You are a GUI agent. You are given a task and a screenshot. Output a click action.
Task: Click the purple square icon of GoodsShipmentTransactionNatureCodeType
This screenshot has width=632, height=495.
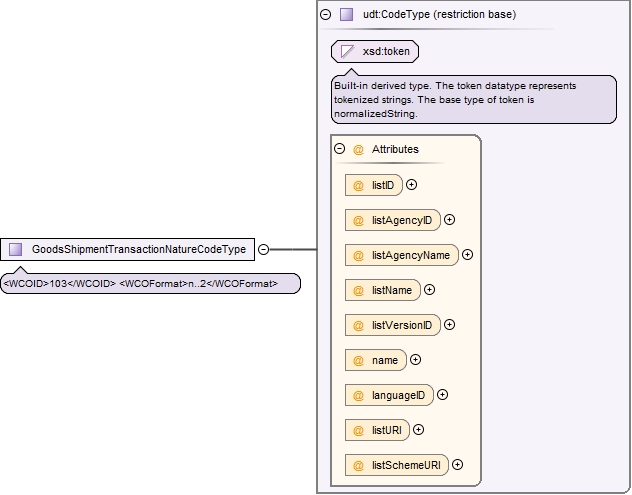pyautogui.click(x=16, y=250)
